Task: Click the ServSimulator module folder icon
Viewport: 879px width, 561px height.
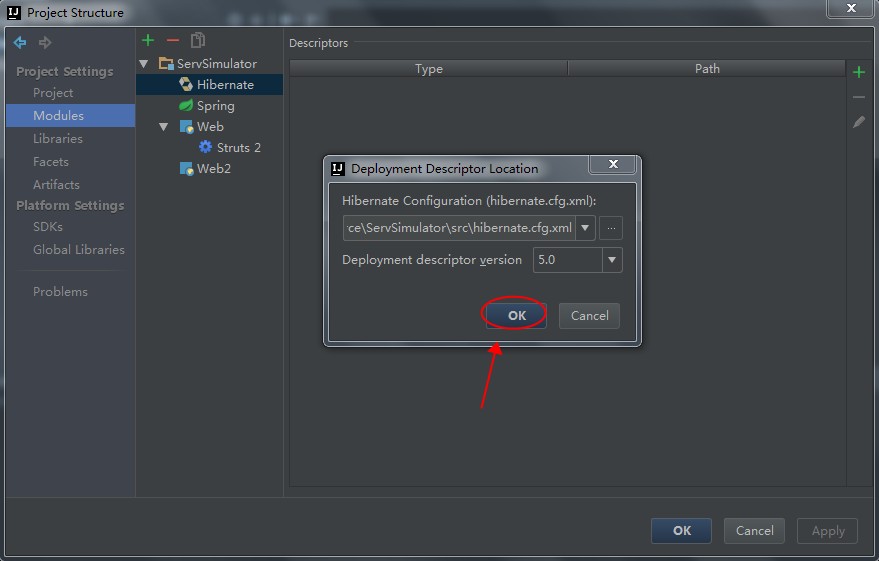Action: click(x=166, y=63)
